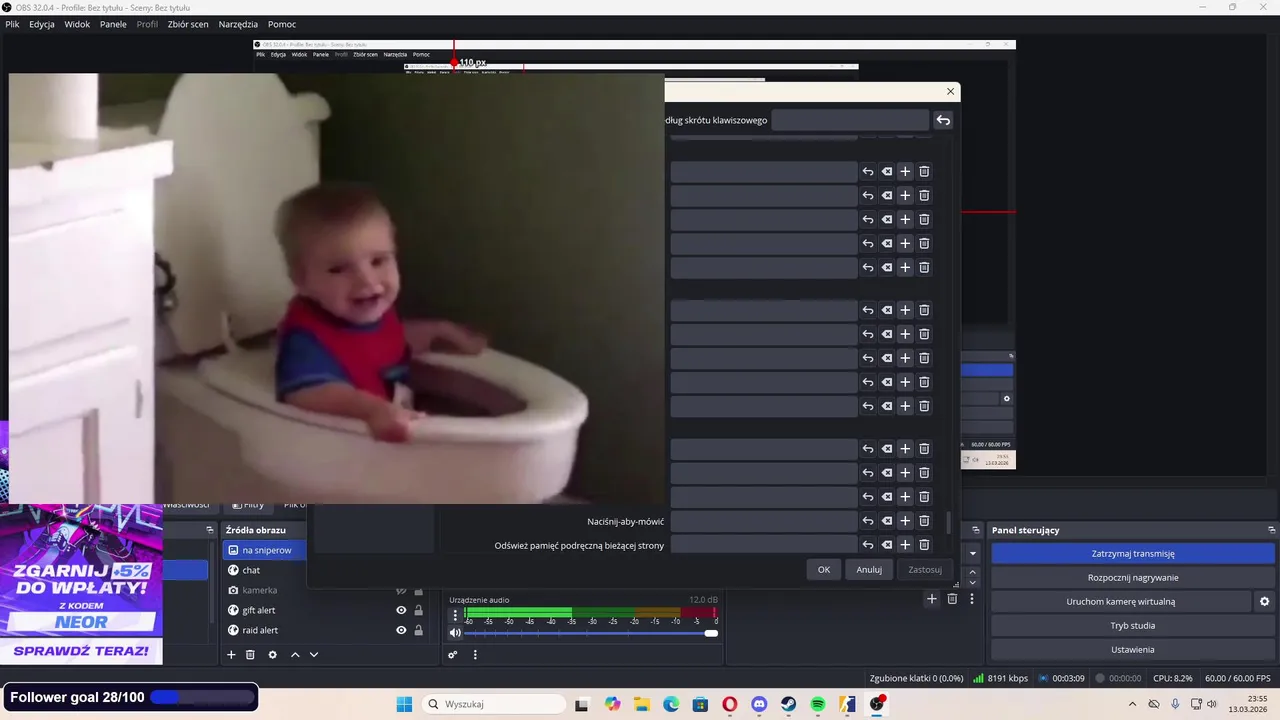Image resolution: width=1280 pixels, height=720 pixels.
Task: Click the Follower goal progress bar
Action: tap(200, 697)
